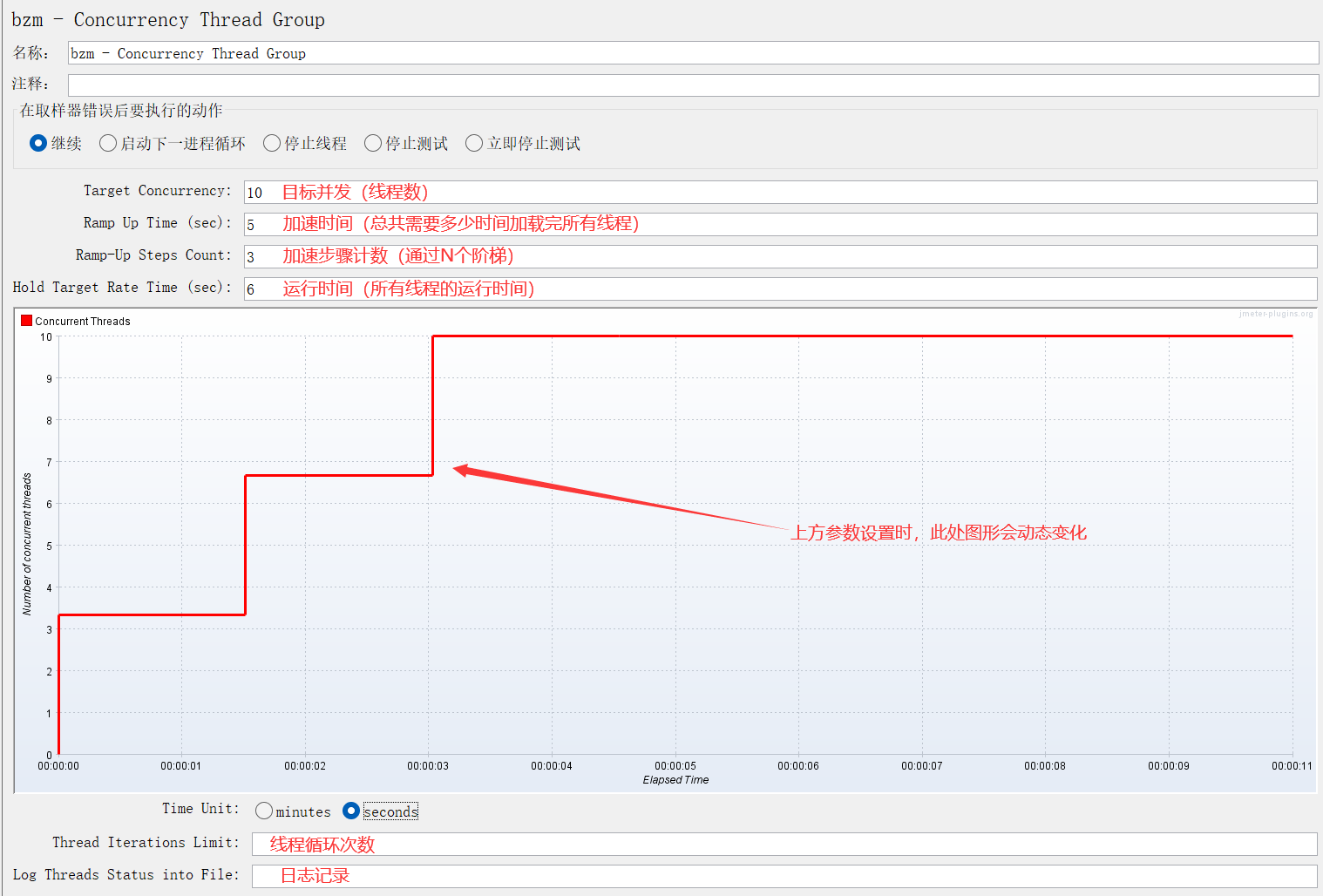Click the 00:00:03 tick label
The width and height of the screenshot is (1323, 896).
428,766
